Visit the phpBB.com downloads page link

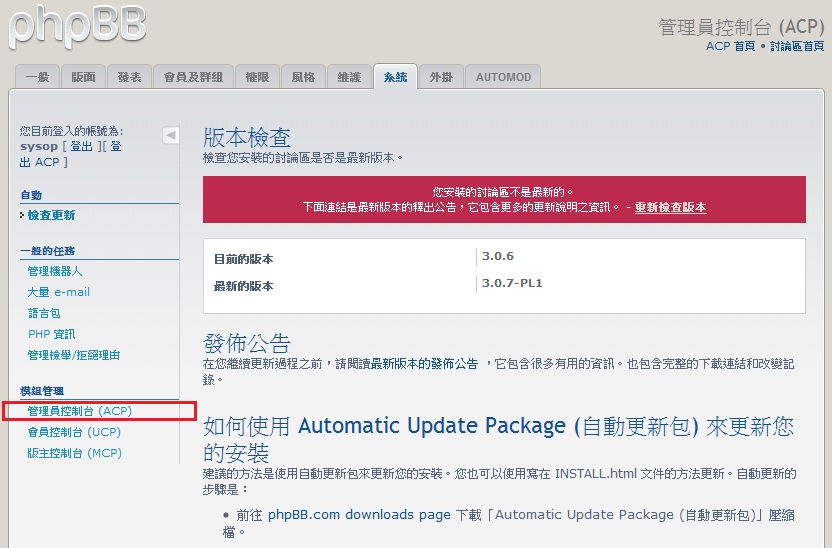click(x=359, y=514)
